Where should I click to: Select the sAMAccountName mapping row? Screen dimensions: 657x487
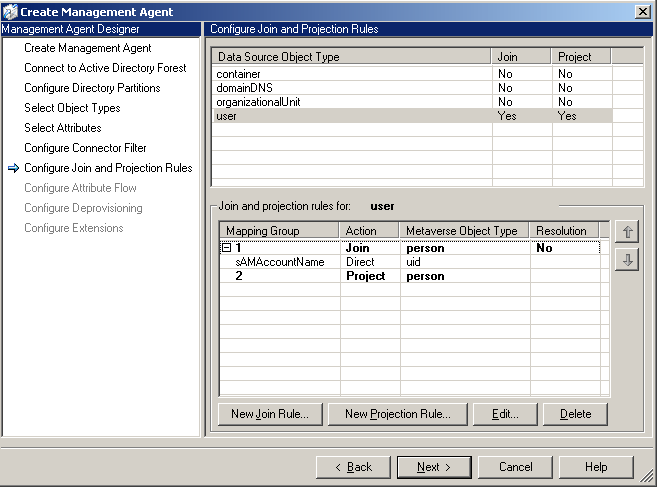pos(410,262)
